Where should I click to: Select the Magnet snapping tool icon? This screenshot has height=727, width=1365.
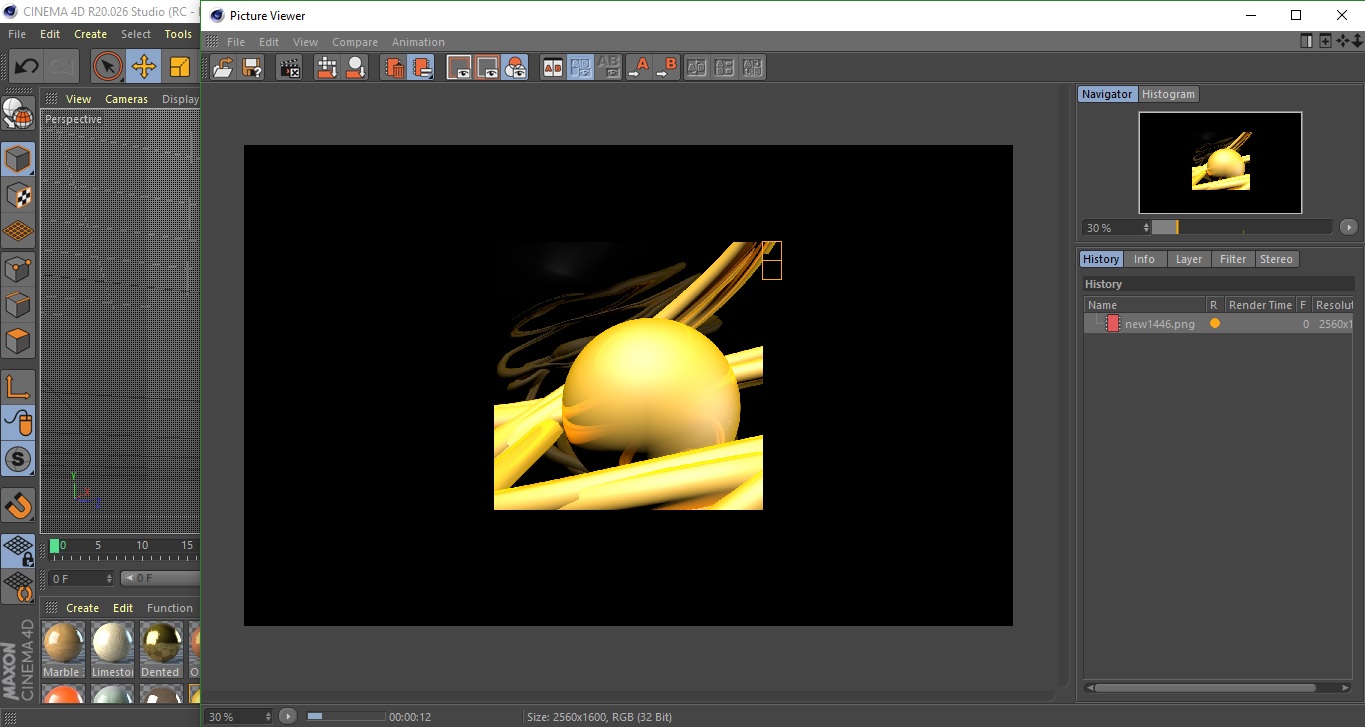click(18, 505)
